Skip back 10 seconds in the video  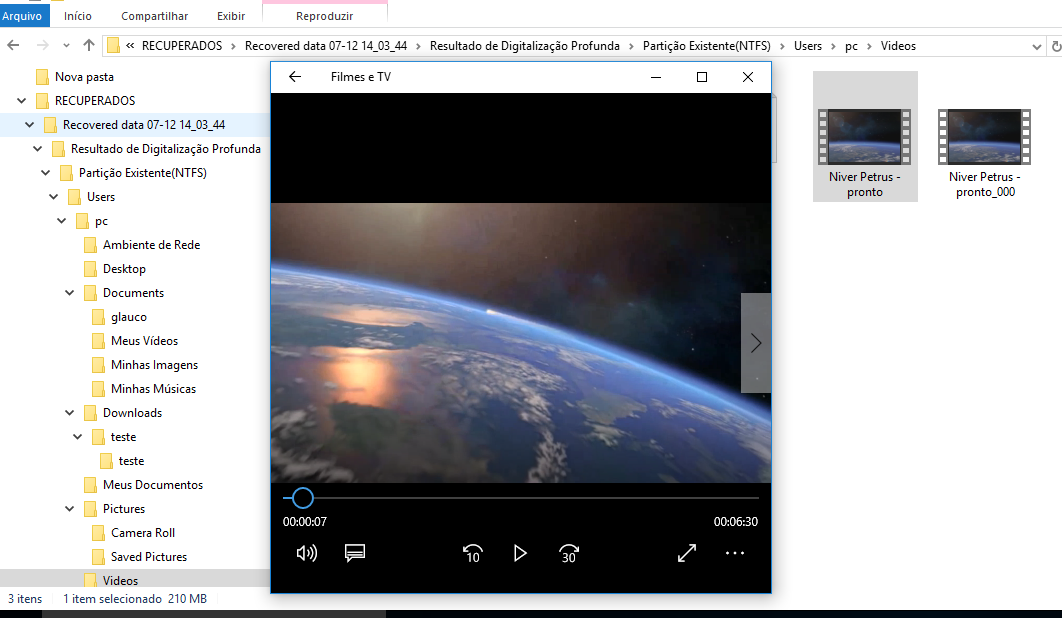click(x=472, y=554)
